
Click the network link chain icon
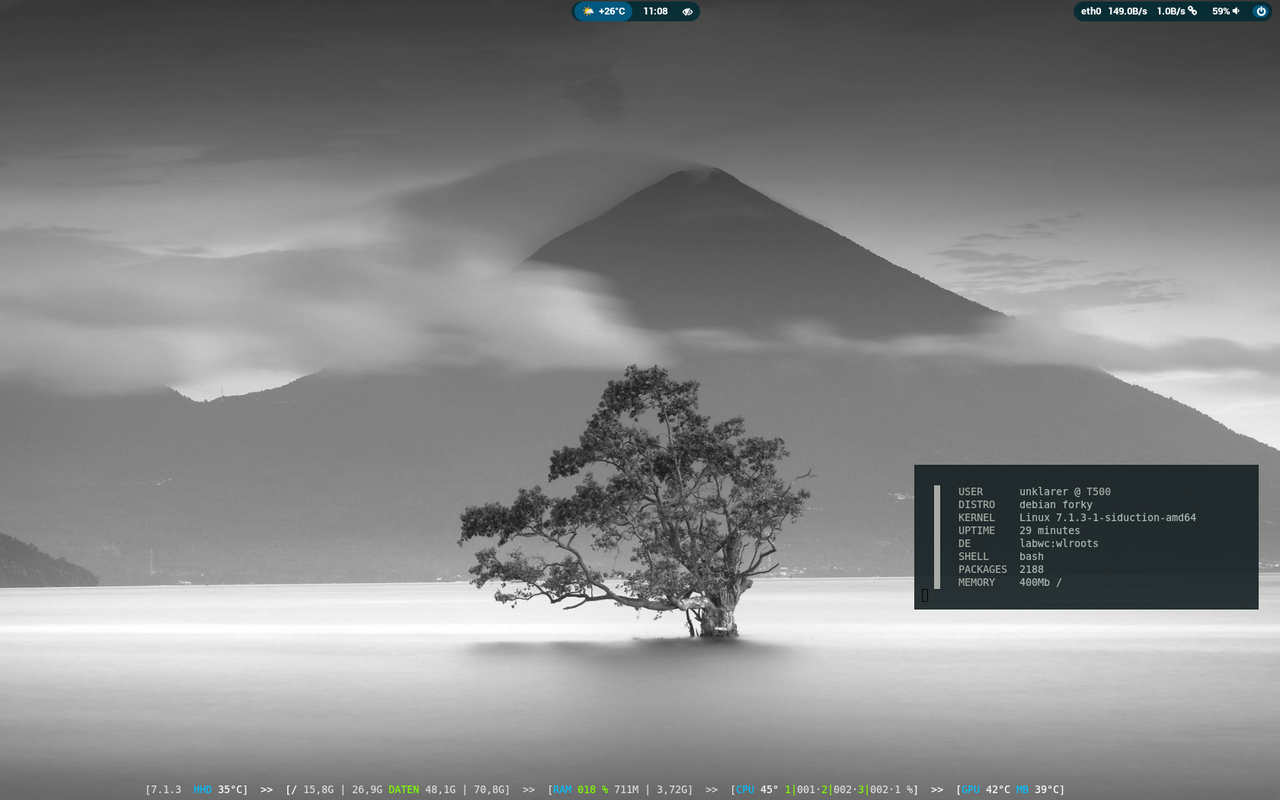[x=1192, y=11]
